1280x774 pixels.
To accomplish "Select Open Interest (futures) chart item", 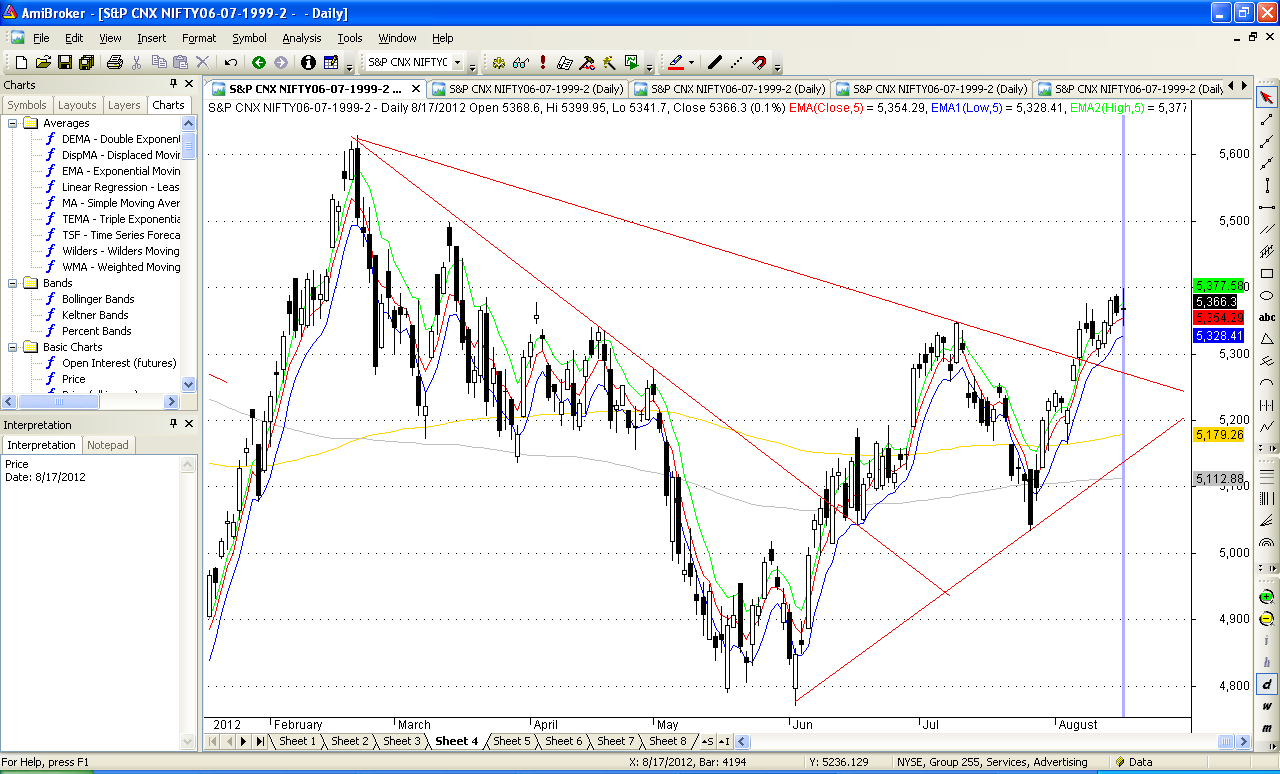I will click(119, 363).
